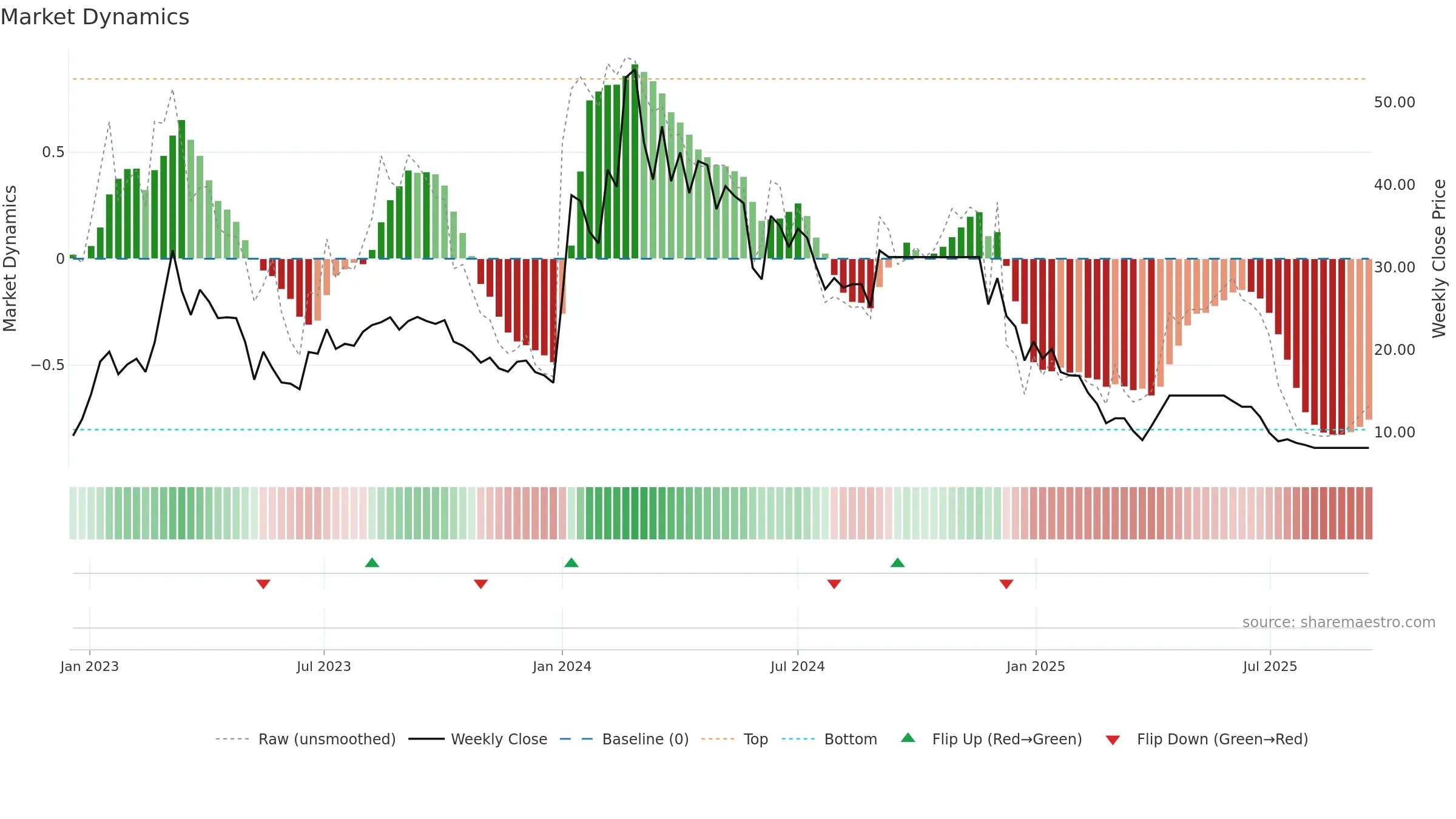Click the source: sharemaestro.com text

(1339, 622)
